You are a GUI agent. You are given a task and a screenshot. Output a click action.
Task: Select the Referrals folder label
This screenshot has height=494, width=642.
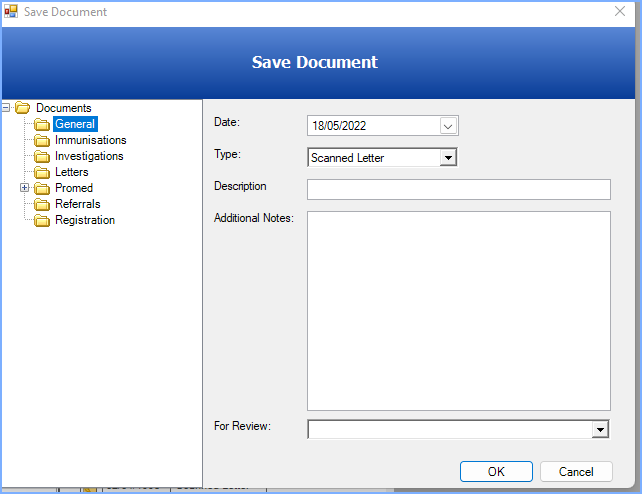point(78,204)
